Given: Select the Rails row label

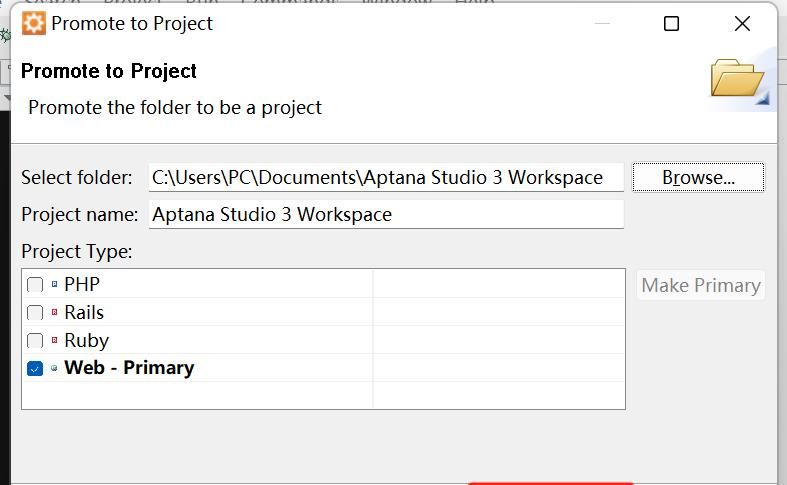Looking at the screenshot, I should coord(84,313).
